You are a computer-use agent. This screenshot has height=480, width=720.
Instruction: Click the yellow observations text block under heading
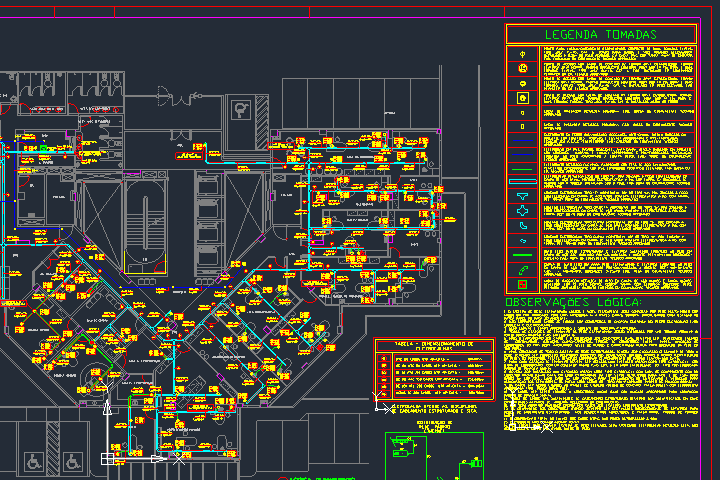[600, 370]
